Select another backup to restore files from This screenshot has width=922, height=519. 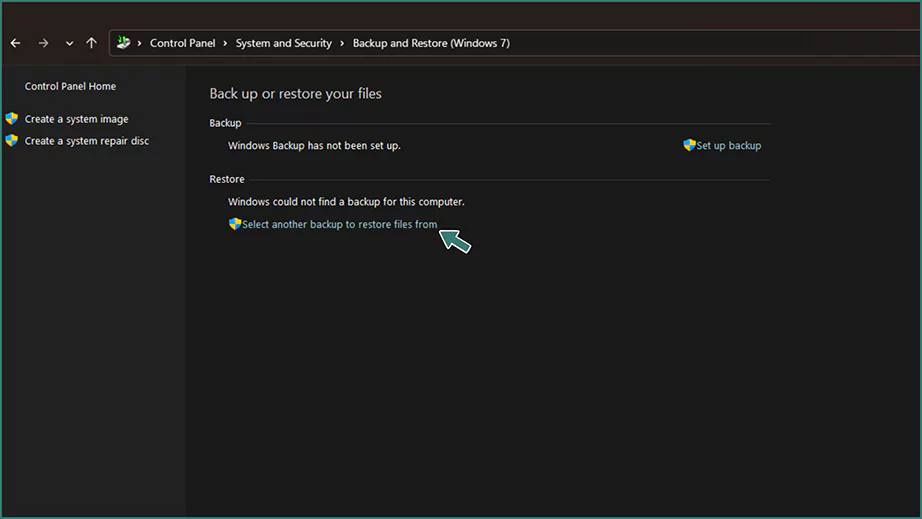pos(339,225)
